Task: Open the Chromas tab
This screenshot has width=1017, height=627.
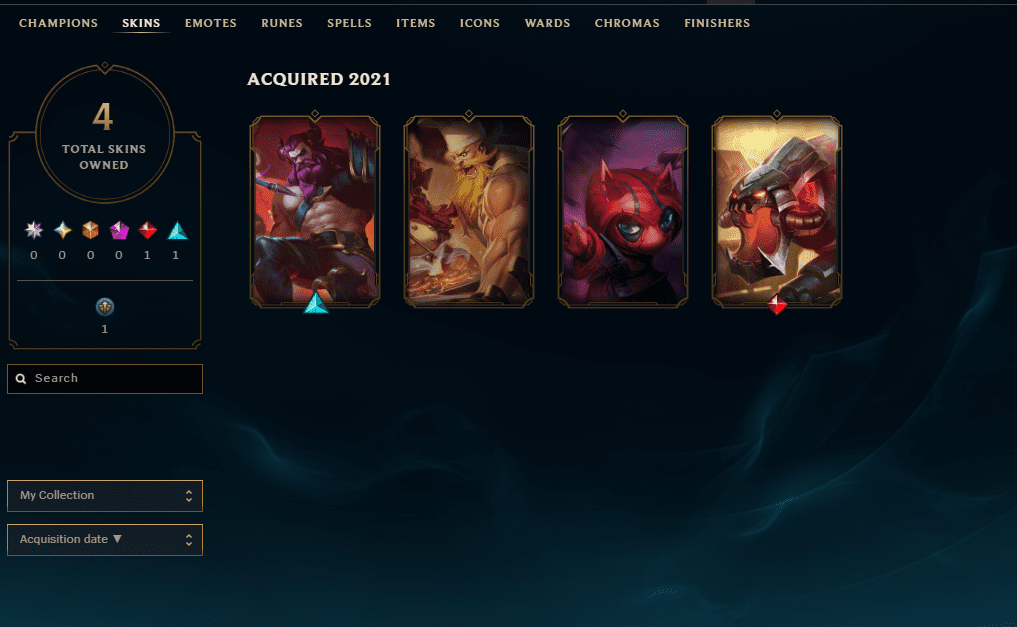Action: tap(627, 23)
